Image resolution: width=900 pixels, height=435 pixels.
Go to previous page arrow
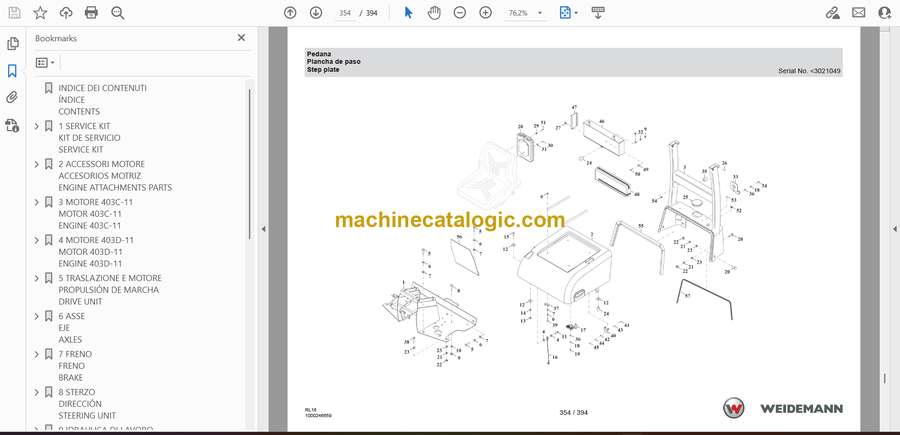[290, 13]
